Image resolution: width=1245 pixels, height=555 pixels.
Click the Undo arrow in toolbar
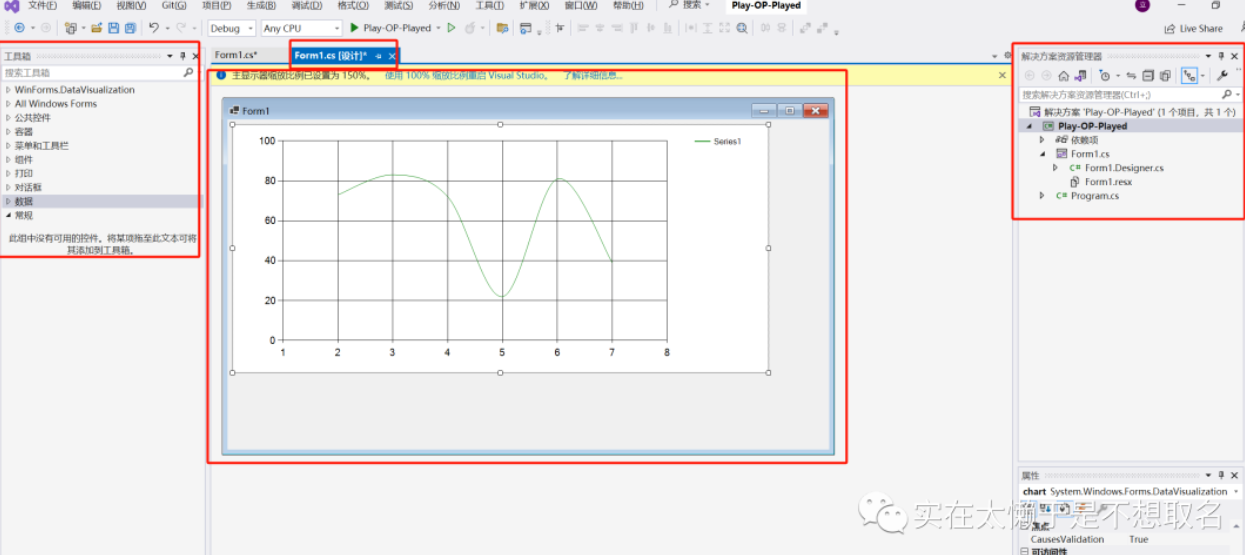point(153,28)
